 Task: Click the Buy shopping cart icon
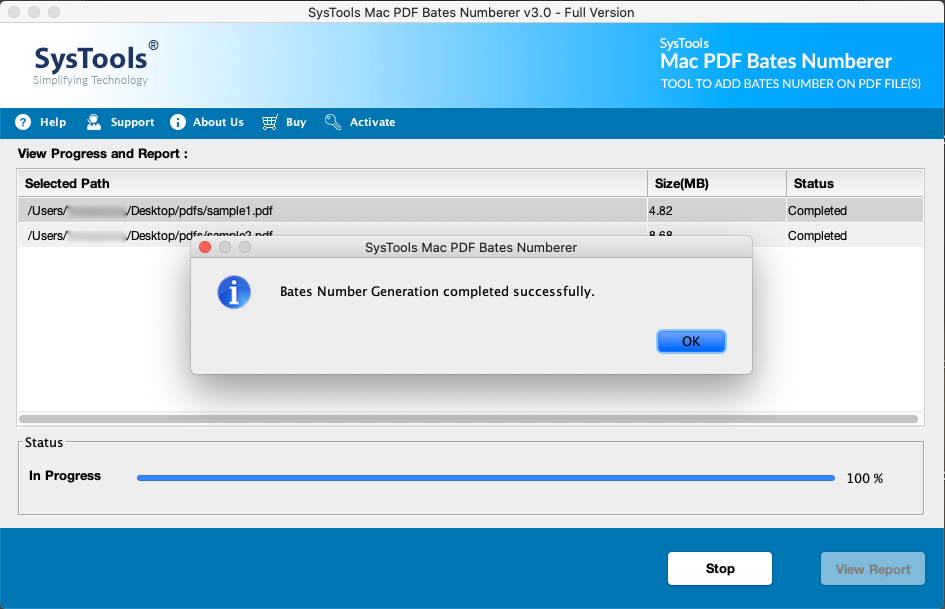(269, 122)
